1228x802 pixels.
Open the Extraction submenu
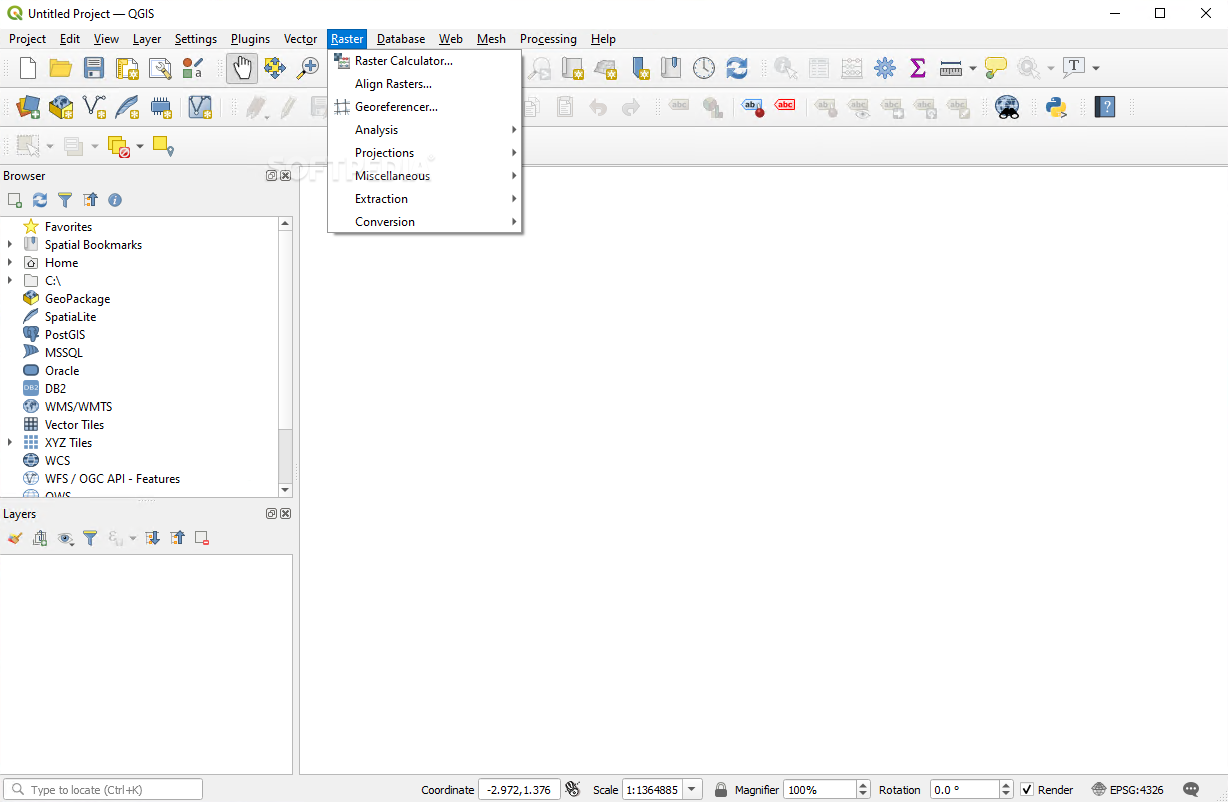(x=425, y=199)
